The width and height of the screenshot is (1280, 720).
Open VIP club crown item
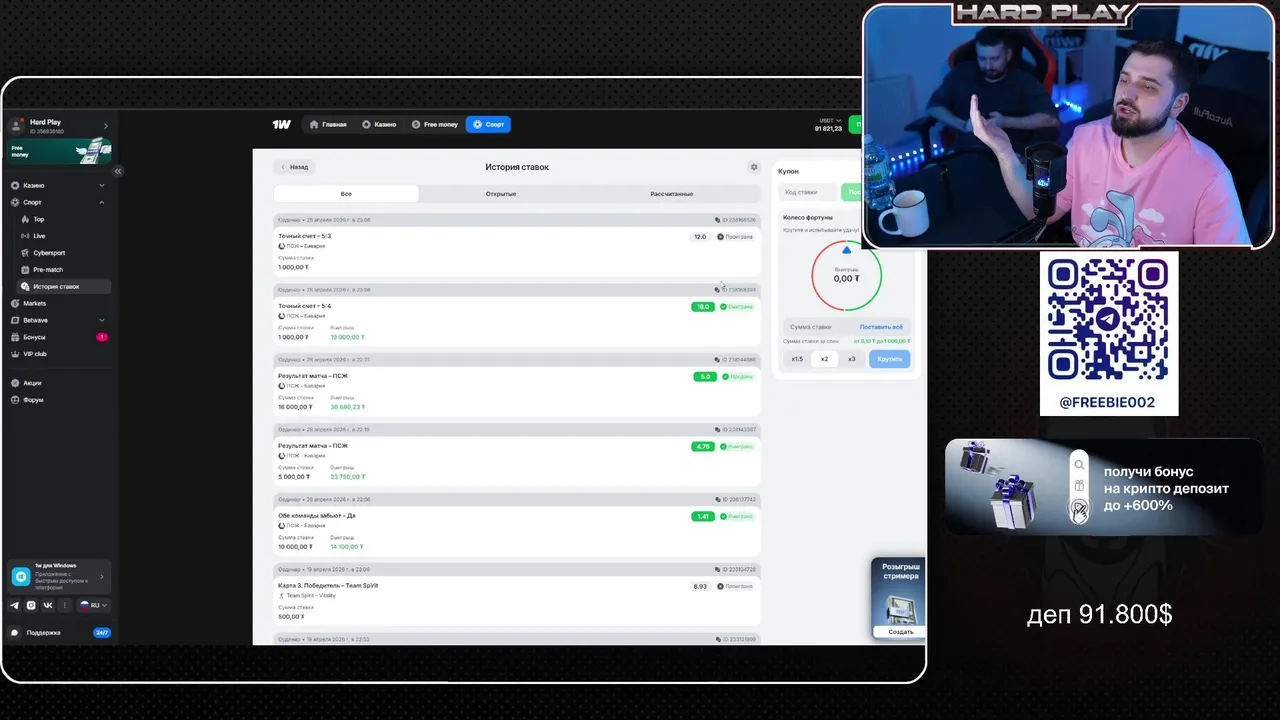click(x=58, y=354)
